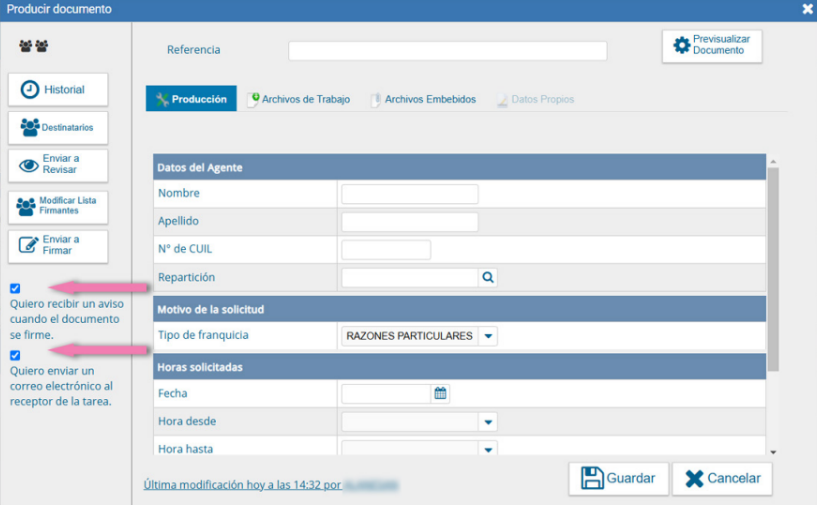
Task: Expand the Hora desde dropdown
Action: click(488, 422)
